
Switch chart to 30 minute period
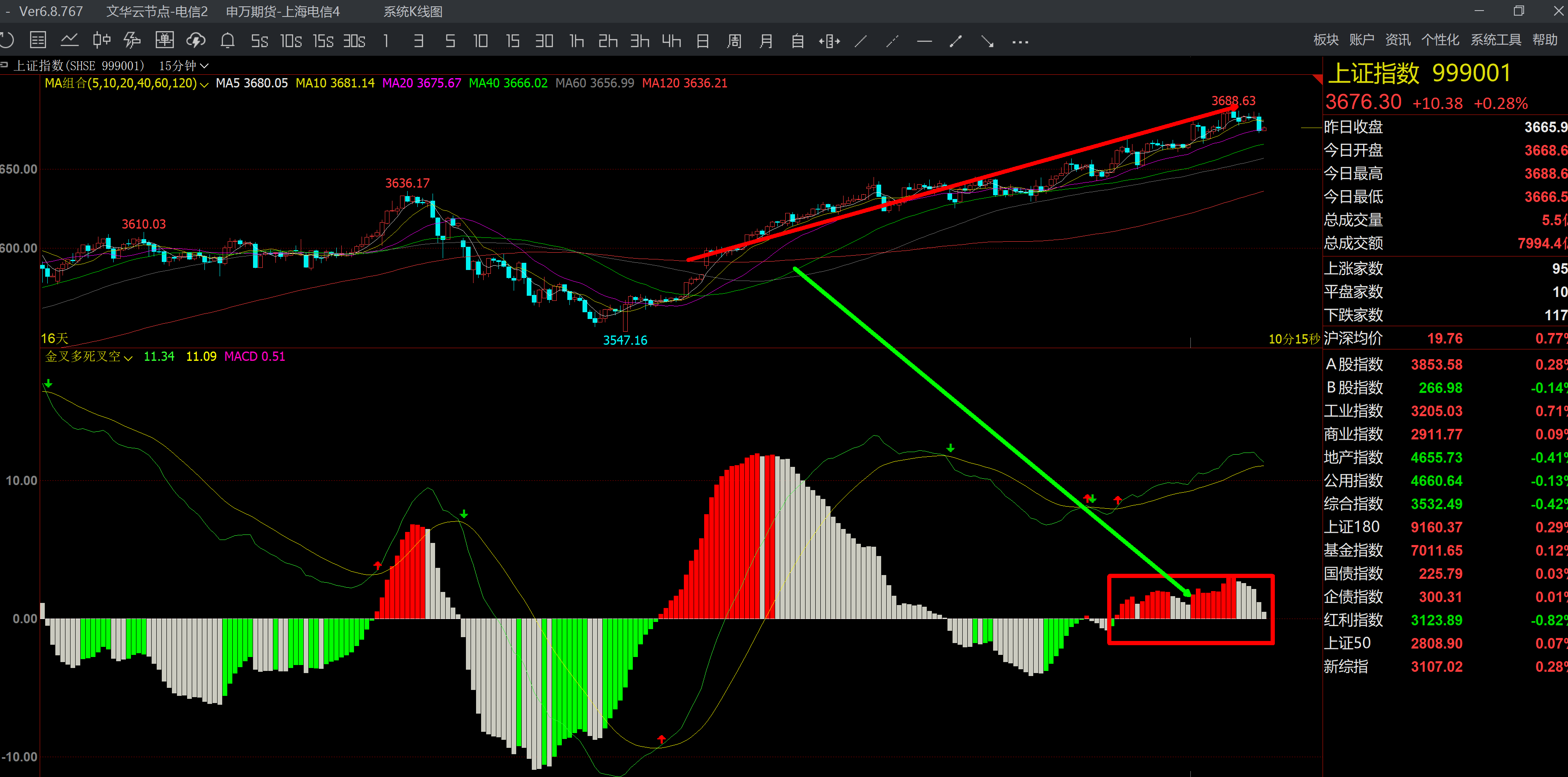click(544, 41)
